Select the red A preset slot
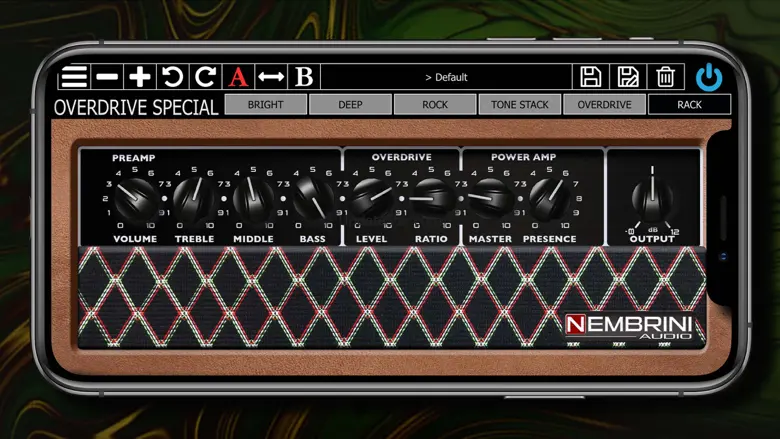The height and width of the screenshot is (439, 780). coord(238,77)
